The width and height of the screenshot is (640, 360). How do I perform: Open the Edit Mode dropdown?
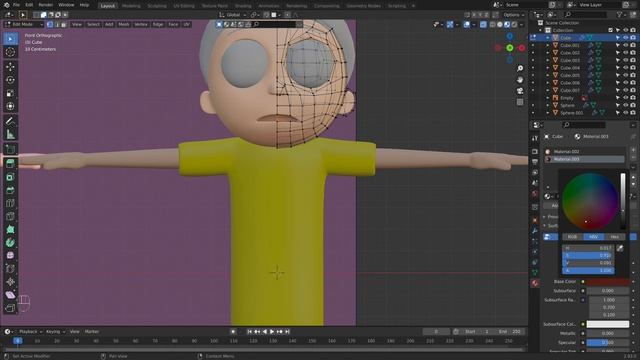pos(24,24)
